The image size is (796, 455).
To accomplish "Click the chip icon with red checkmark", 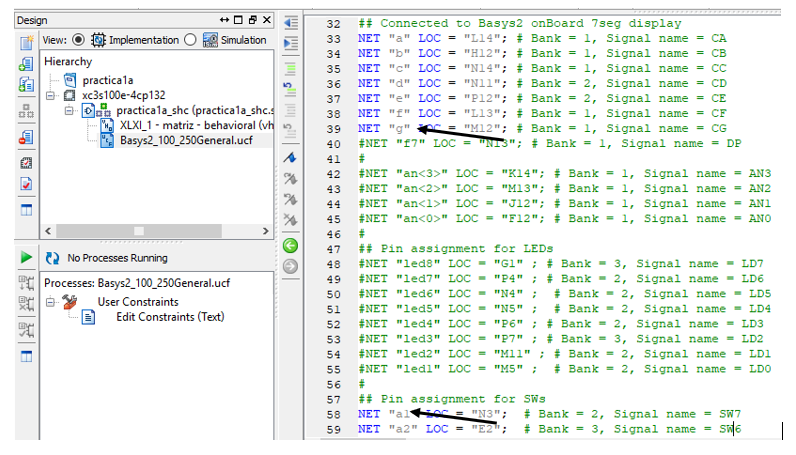I will [x=26, y=163].
